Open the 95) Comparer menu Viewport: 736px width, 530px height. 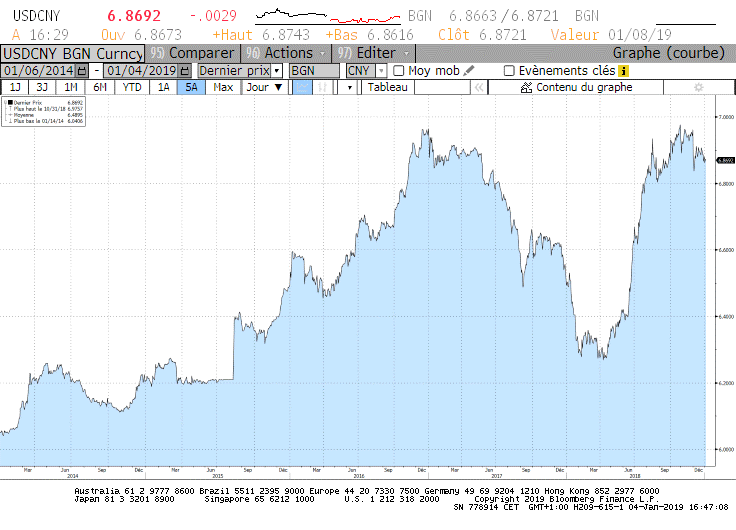(192, 54)
